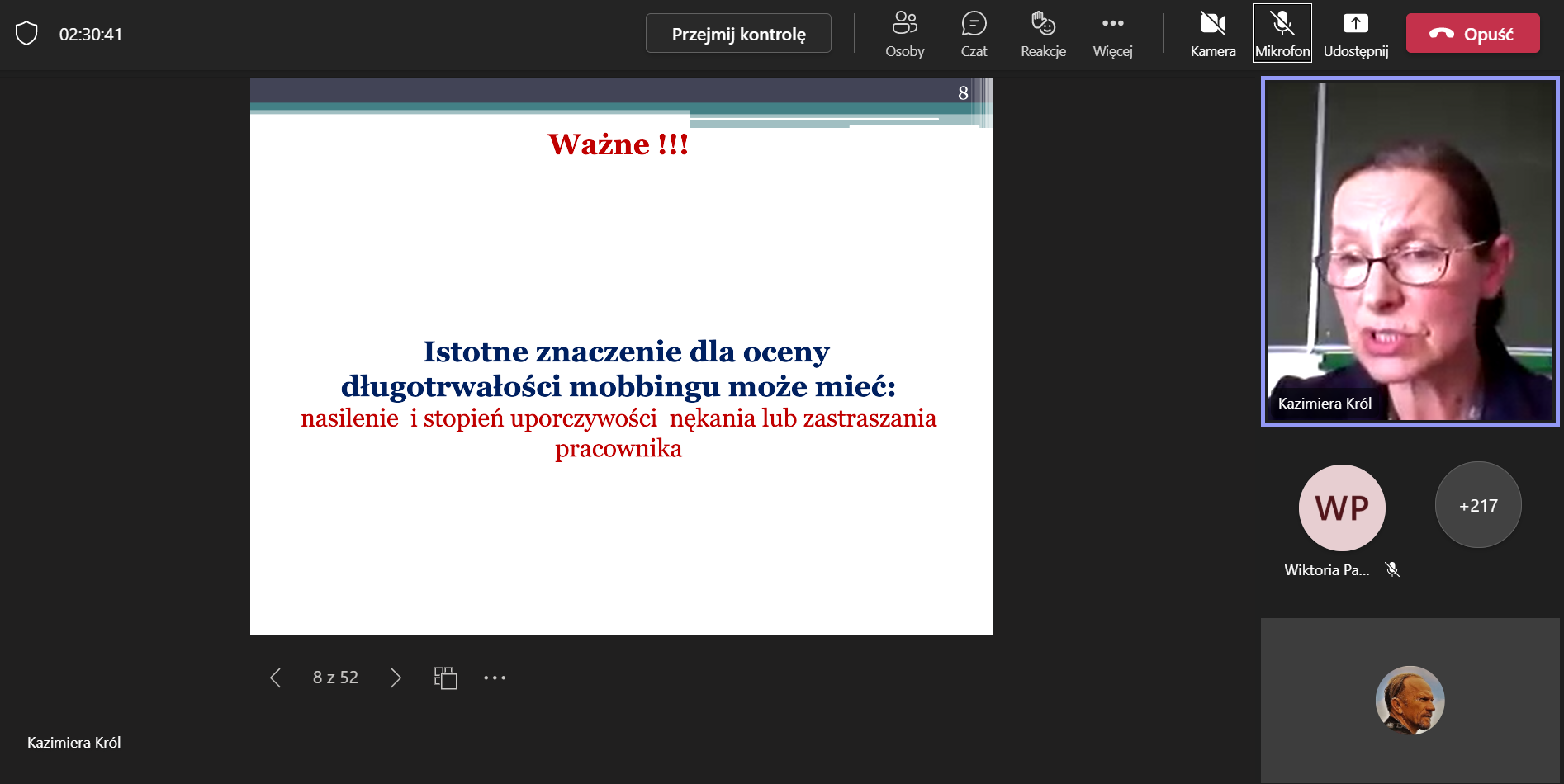1564x784 pixels.
Task: Click the Przejmij kontrolę button
Action: click(737, 33)
